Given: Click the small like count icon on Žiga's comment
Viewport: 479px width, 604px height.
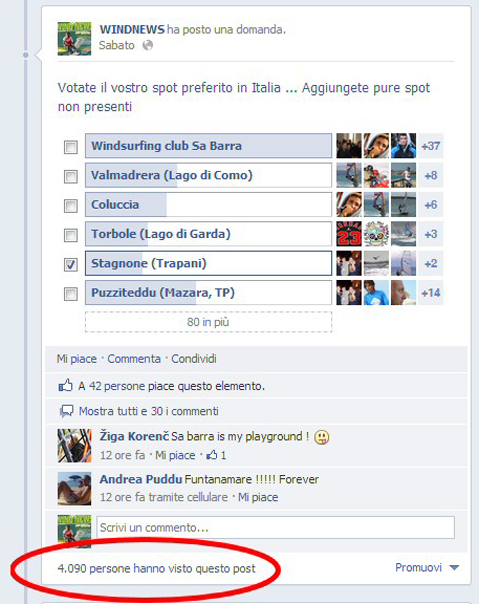Looking at the screenshot, I should 212,455.
